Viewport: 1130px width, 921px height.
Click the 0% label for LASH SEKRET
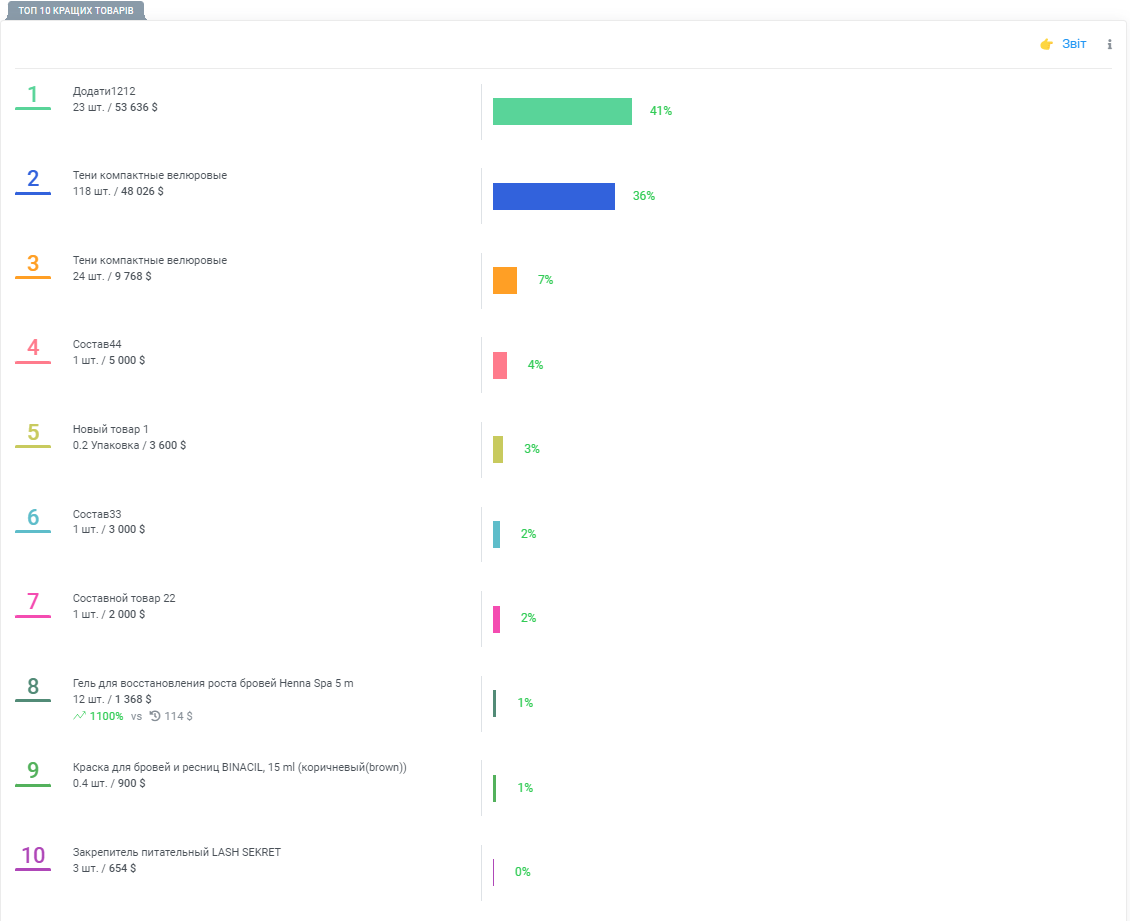click(x=522, y=872)
